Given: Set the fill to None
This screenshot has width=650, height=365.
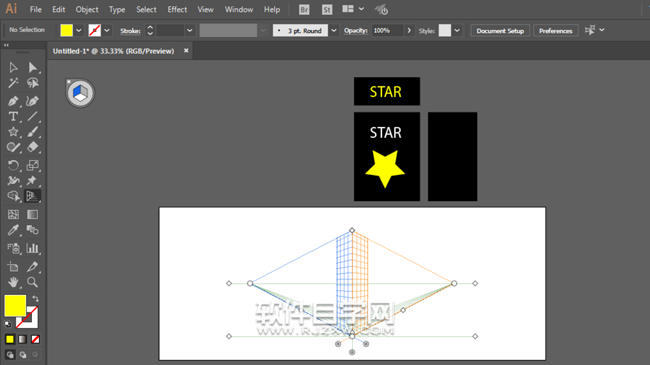Looking at the screenshot, I should (36, 340).
